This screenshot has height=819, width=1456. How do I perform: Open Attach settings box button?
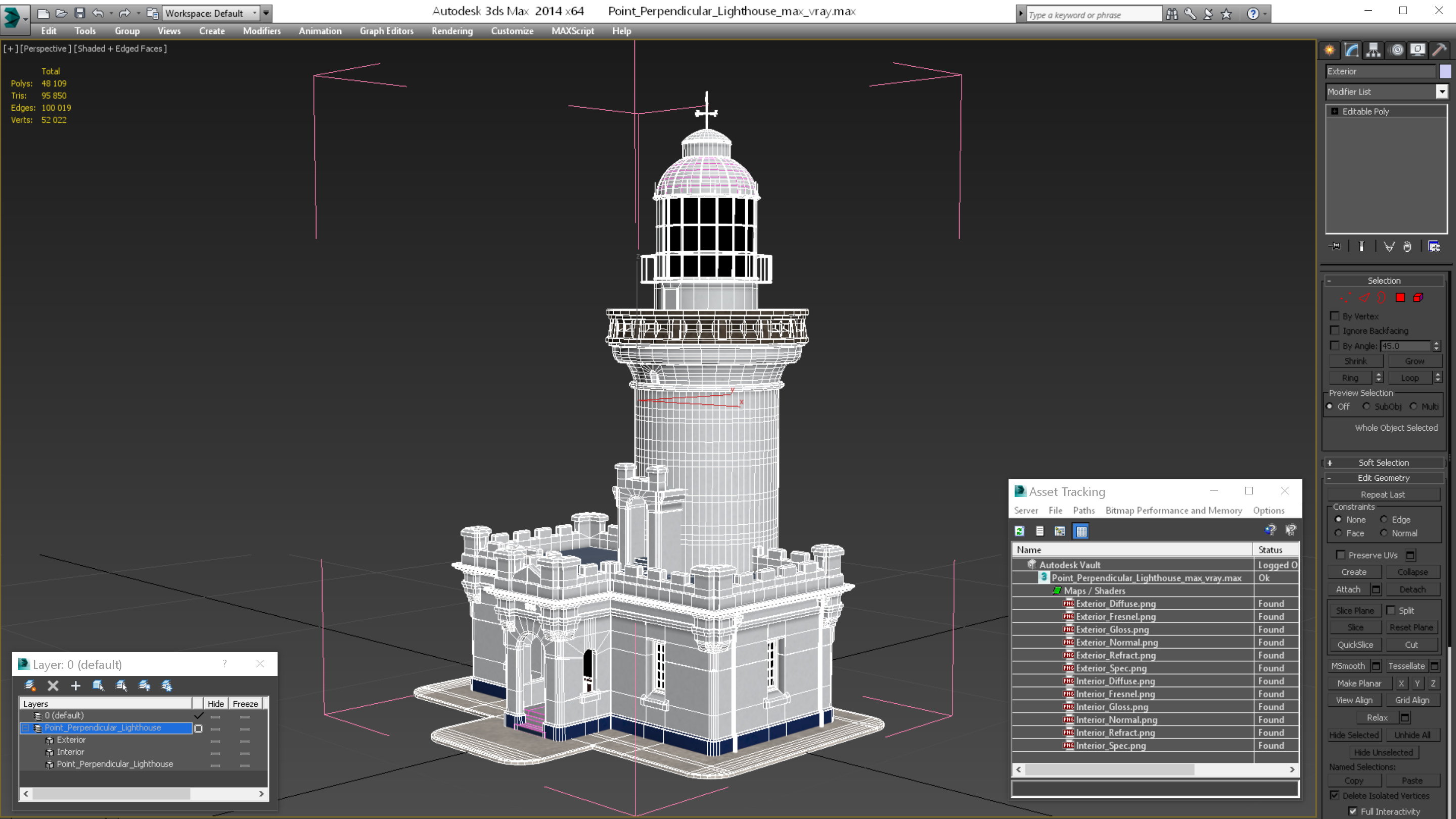1376,589
